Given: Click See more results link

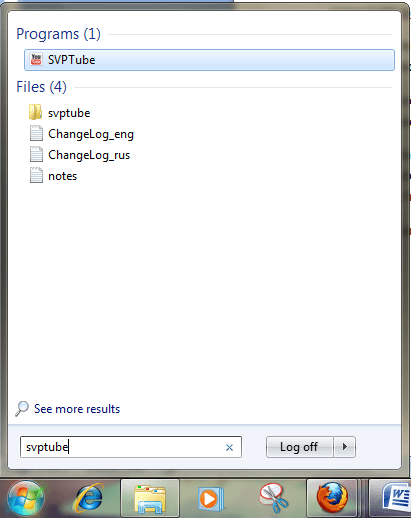Looking at the screenshot, I should click(77, 409).
